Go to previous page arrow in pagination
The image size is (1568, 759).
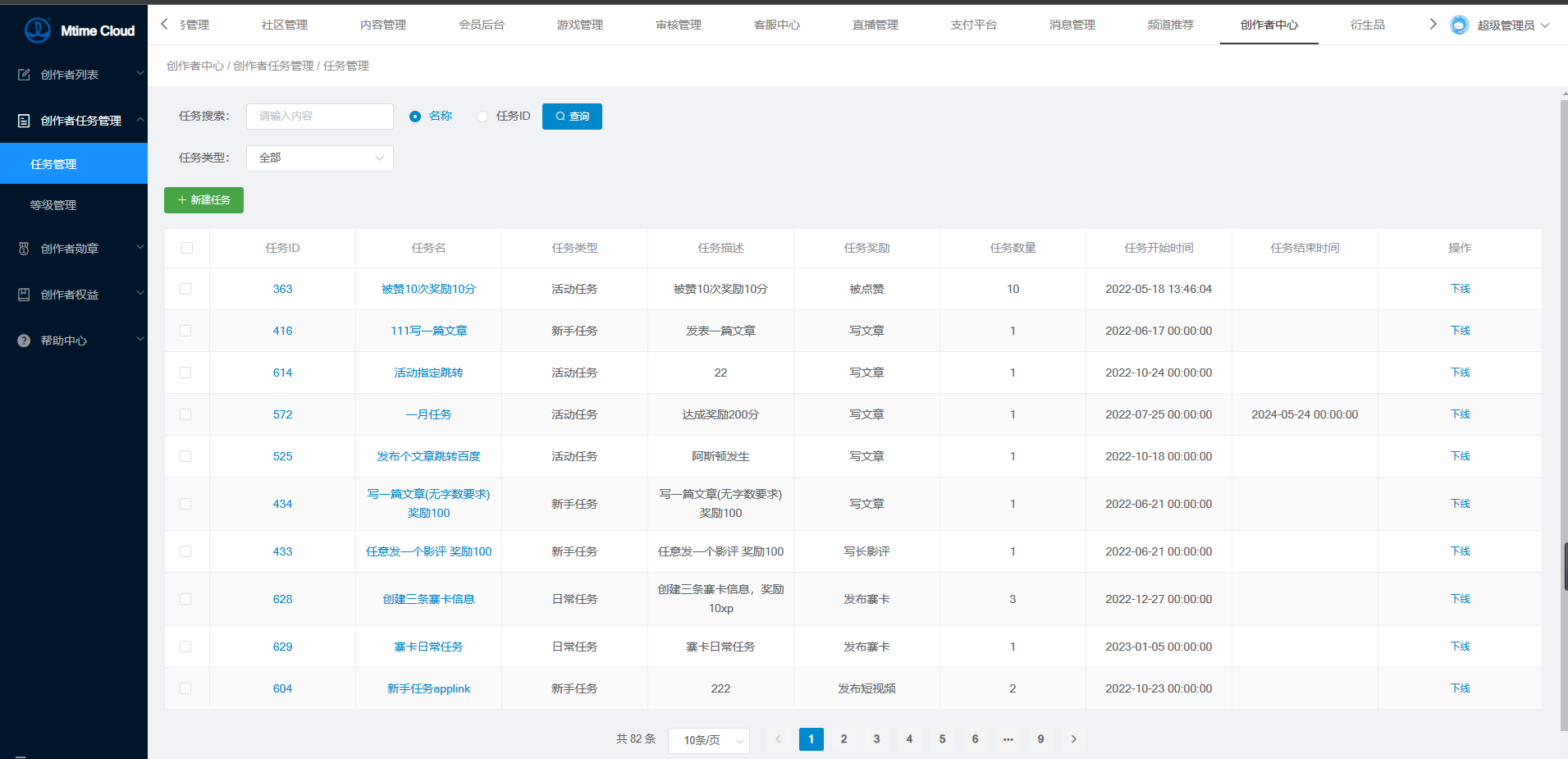pos(778,739)
